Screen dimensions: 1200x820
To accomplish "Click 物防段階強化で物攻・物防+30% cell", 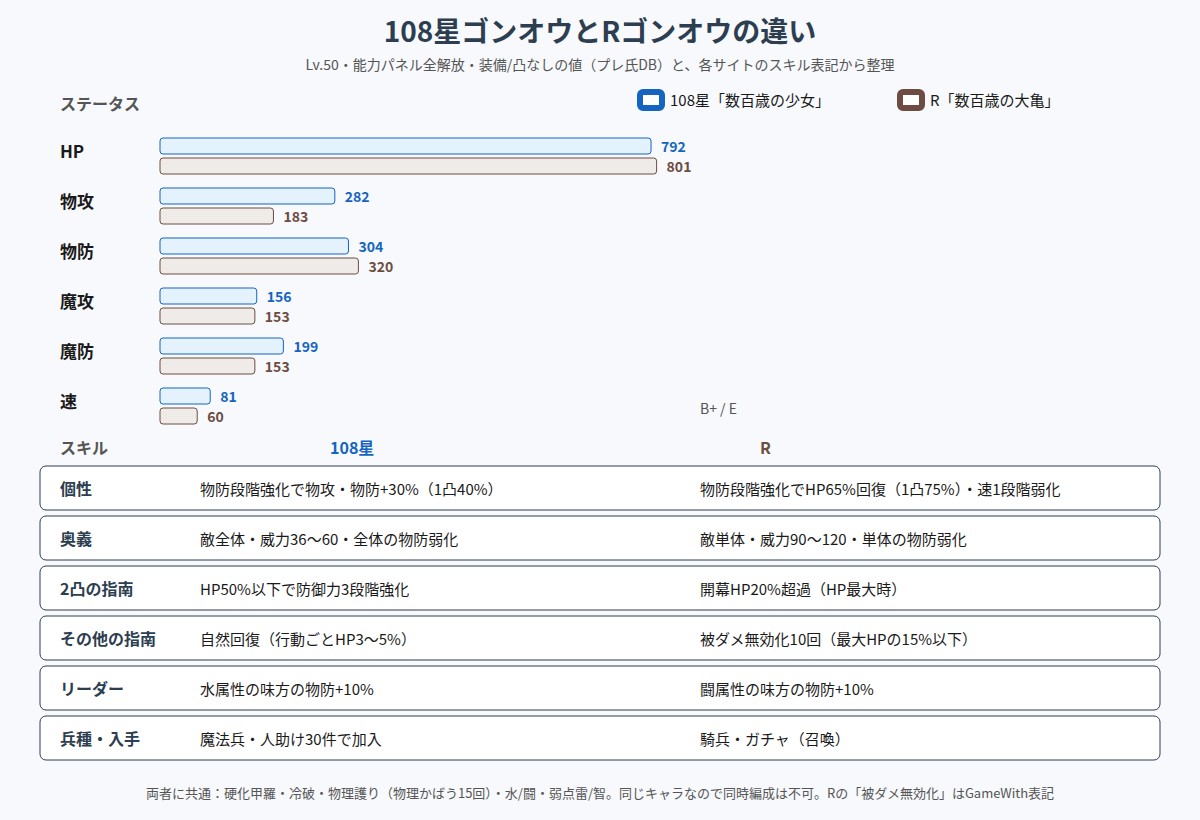I will pyautogui.click(x=347, y=490).
